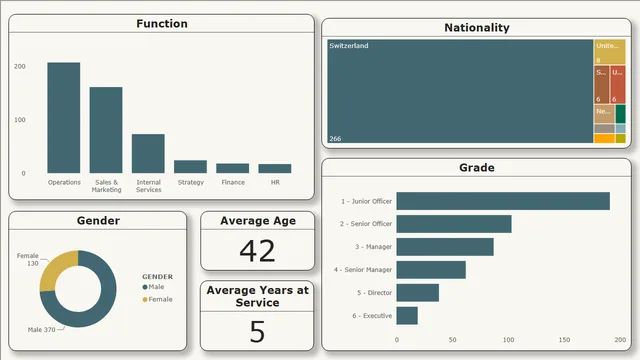Click the tan 'Ne...' treemap tile
This screenshot has width=640, height=360.
(604, 114)
